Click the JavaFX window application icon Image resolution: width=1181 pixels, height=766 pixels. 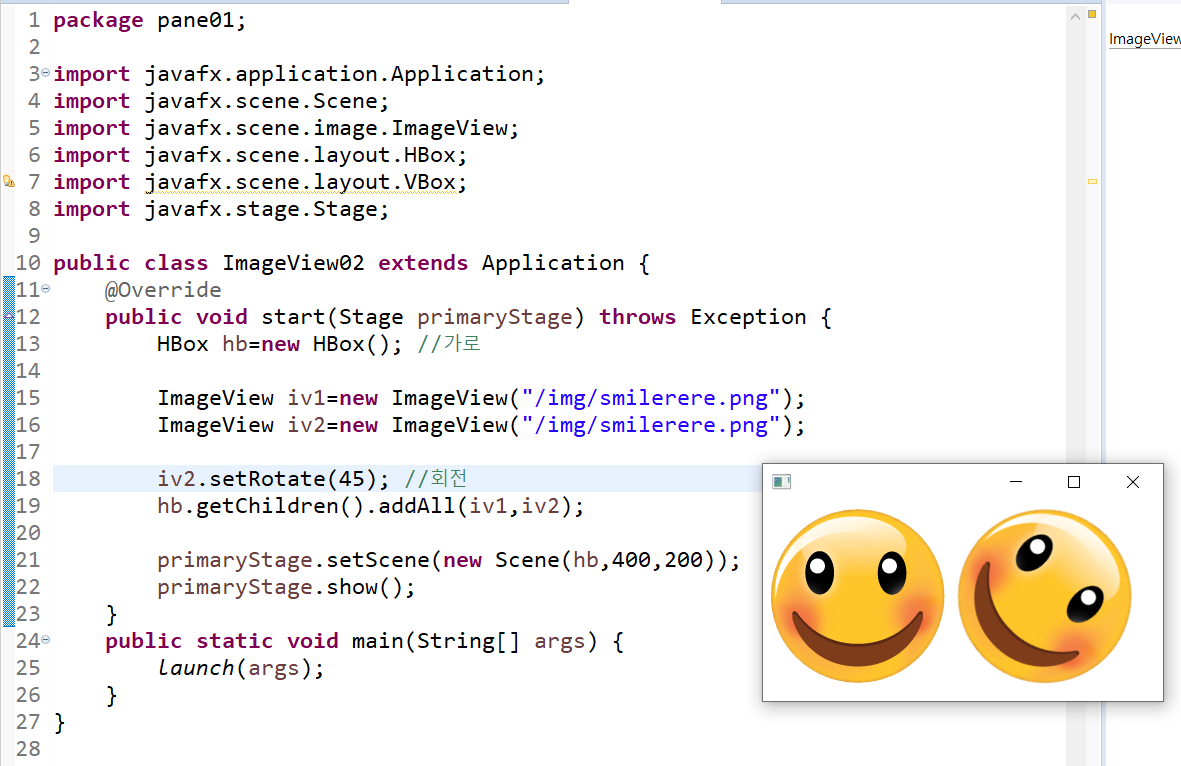coord(782,482)
